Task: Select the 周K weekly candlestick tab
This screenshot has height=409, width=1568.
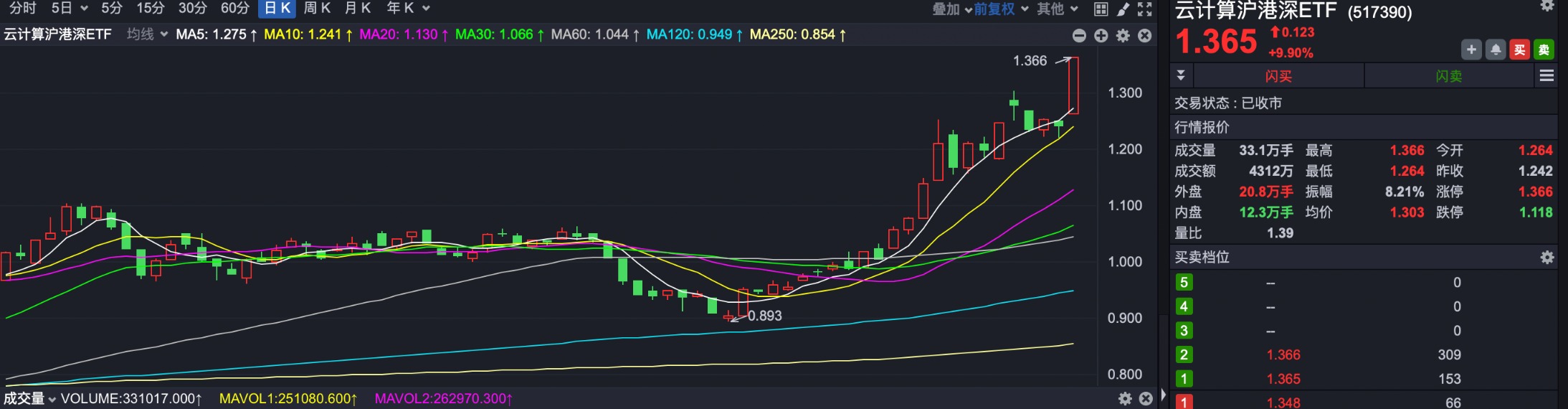Action: click(x=317, y=9)
